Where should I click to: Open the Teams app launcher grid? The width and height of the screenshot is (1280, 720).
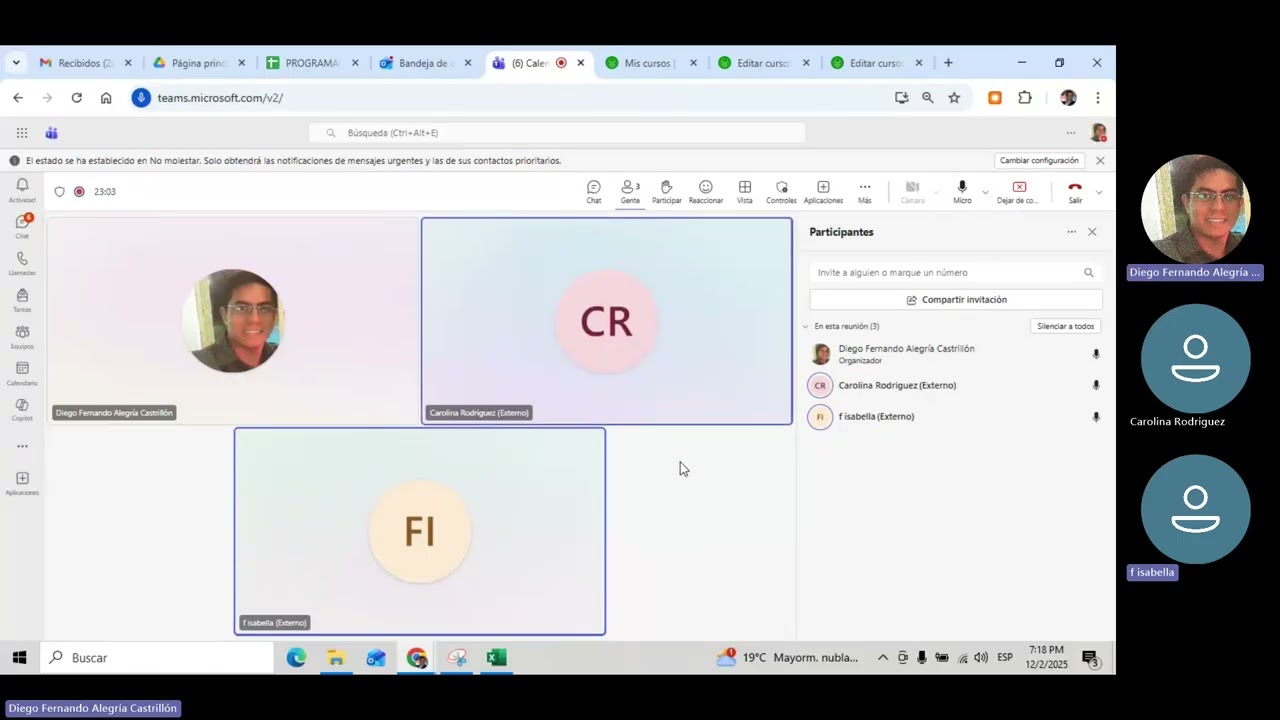click(22, 132)
